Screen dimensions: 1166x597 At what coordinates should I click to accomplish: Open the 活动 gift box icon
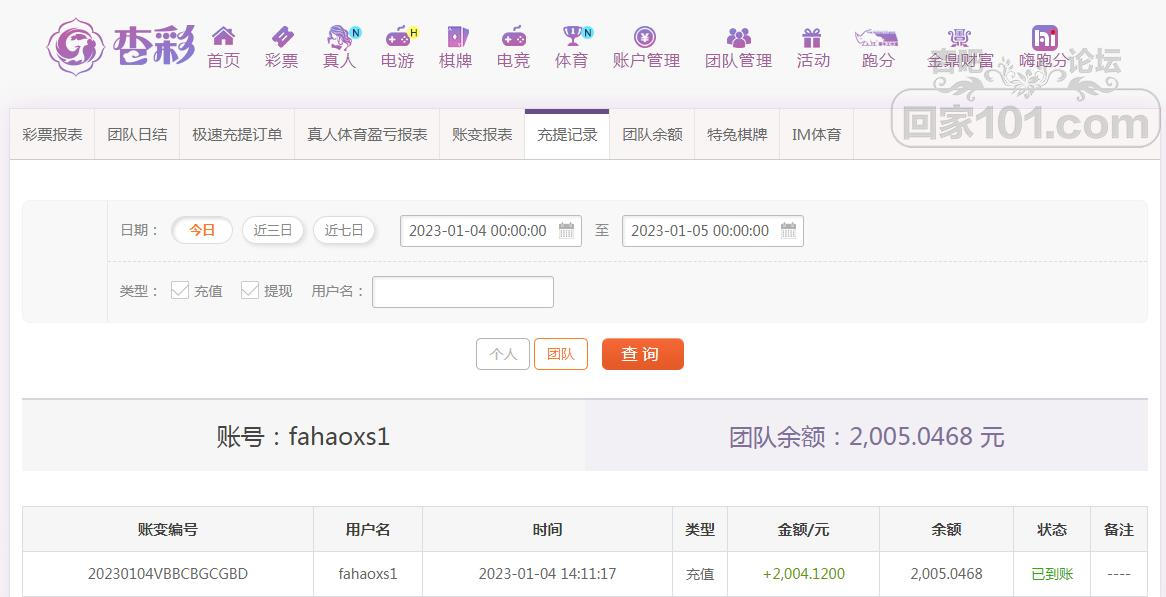[811, 36]
